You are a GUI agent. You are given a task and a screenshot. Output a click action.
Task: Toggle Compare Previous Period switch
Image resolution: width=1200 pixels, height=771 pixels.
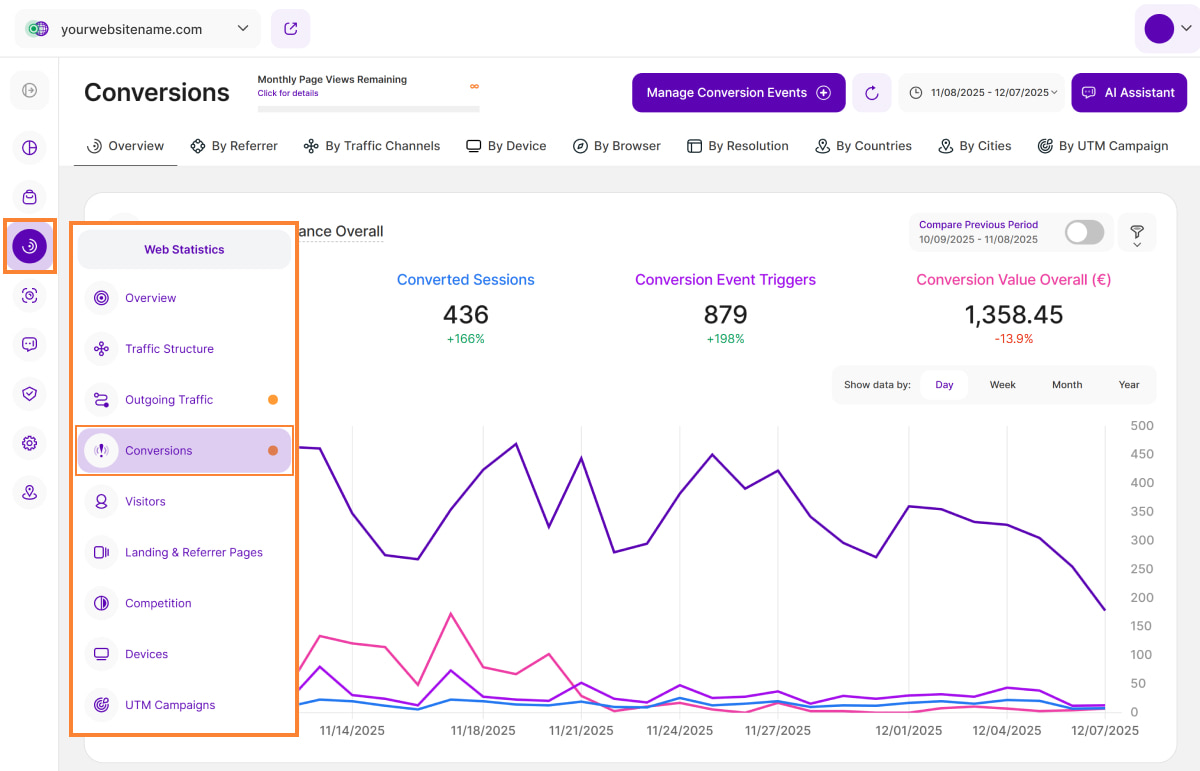tap(1084, 233)
